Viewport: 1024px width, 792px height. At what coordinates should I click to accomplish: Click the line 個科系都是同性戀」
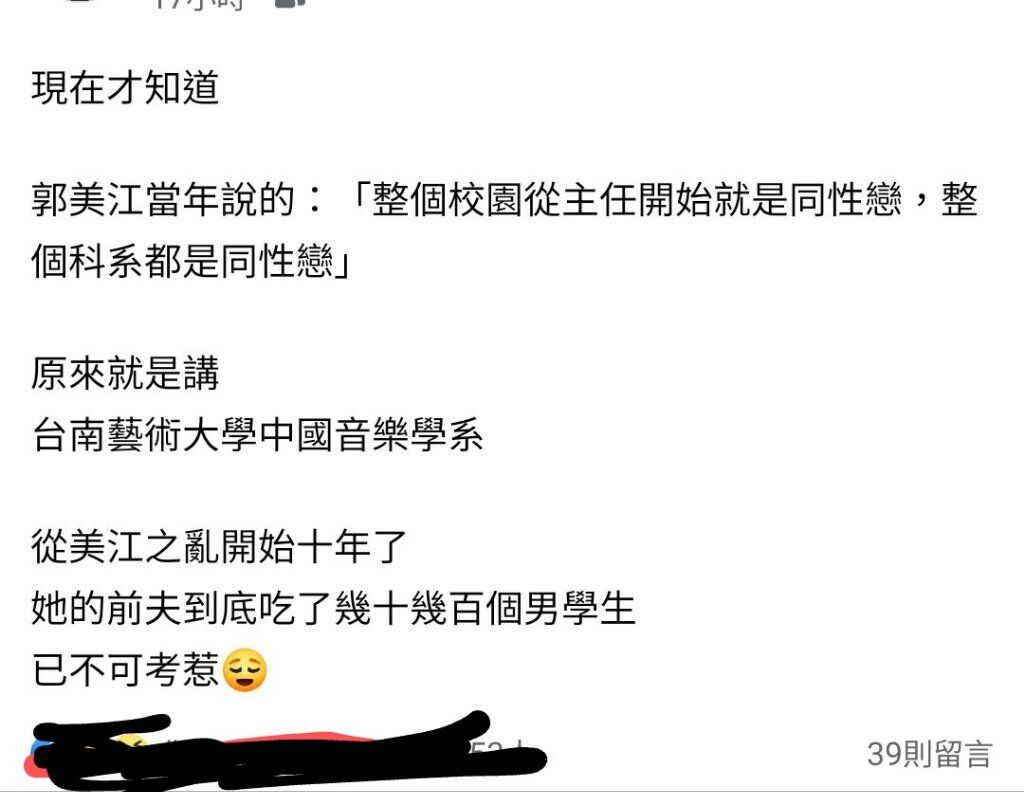[191, 261]
